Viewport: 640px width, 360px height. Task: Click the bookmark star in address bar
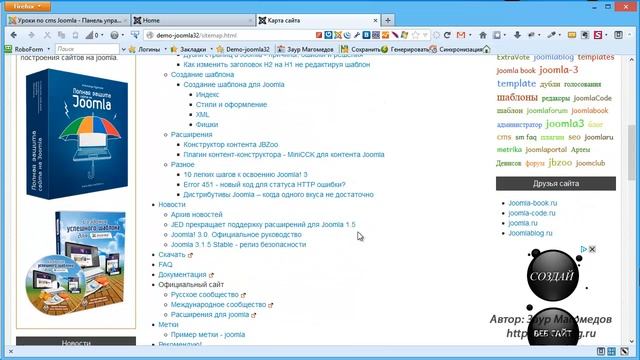point(416,35)
